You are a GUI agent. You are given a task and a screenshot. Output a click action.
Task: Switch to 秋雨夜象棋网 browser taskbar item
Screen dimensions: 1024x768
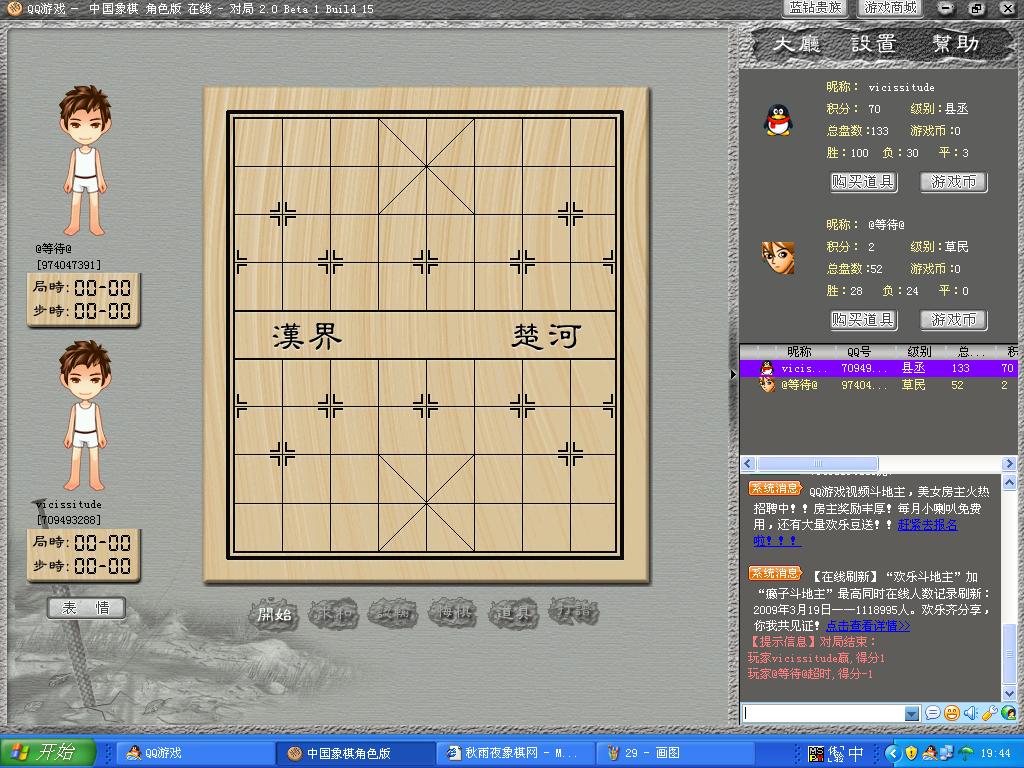(514, 753)
